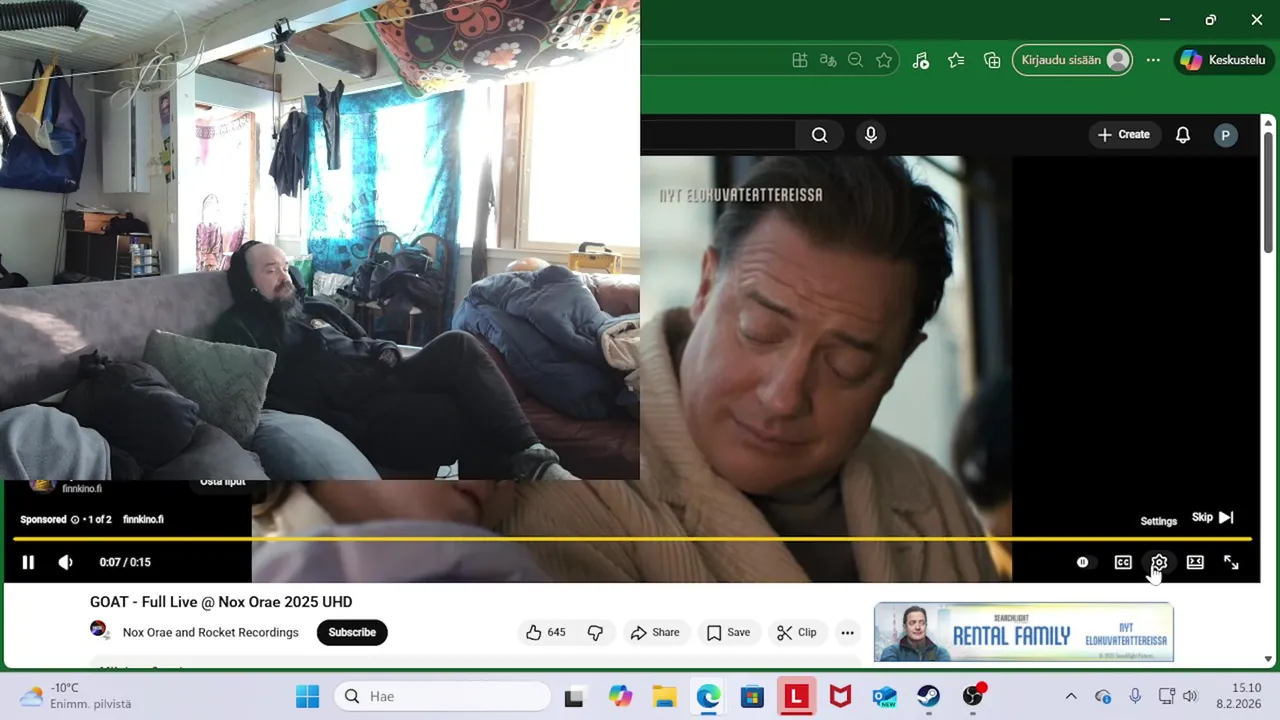Enter fullscreen mode in video player
Viewport: 1280px width, 720px height.
tap(1231, 563)
